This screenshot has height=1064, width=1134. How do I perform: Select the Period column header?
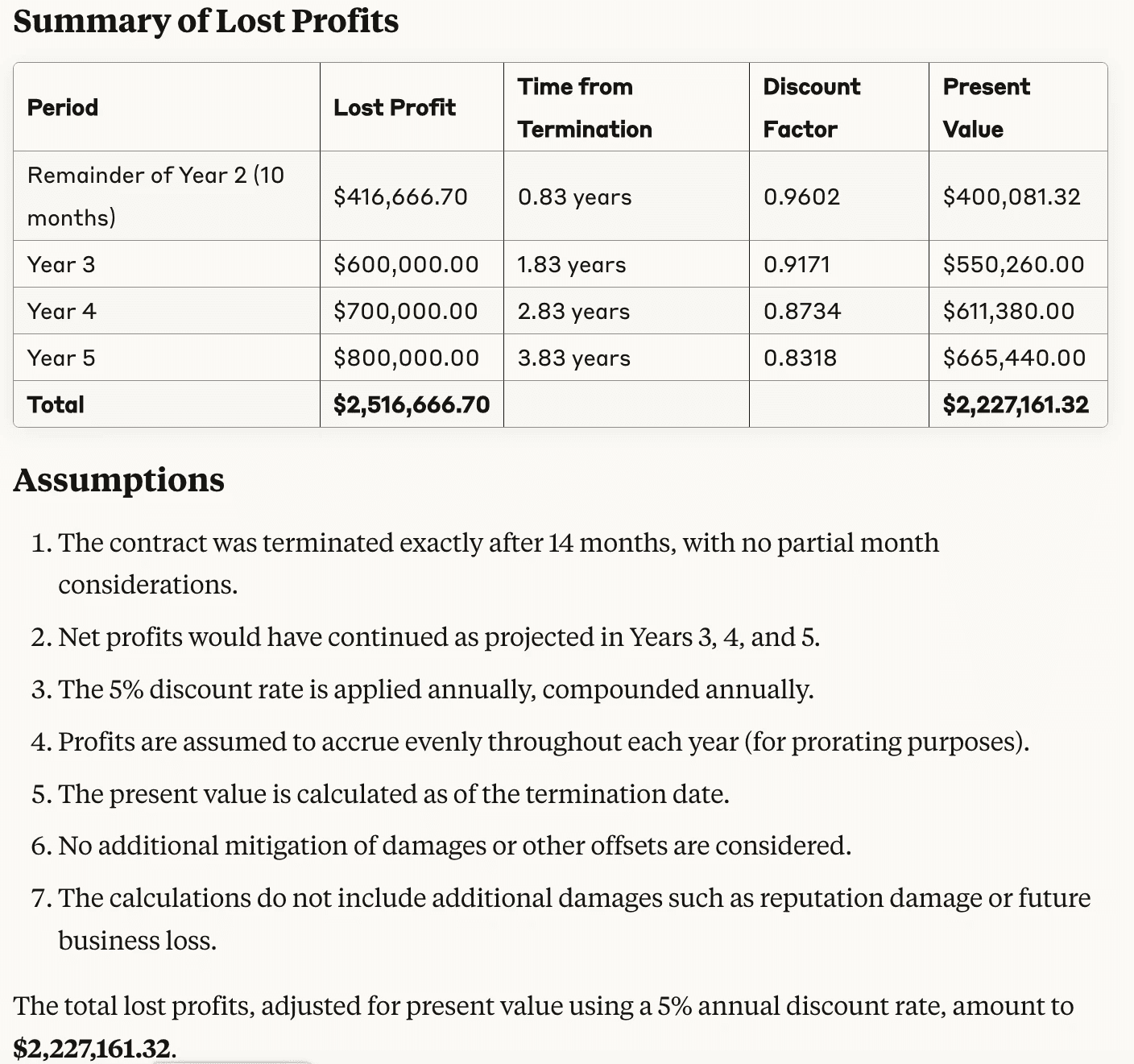(63, 108)
